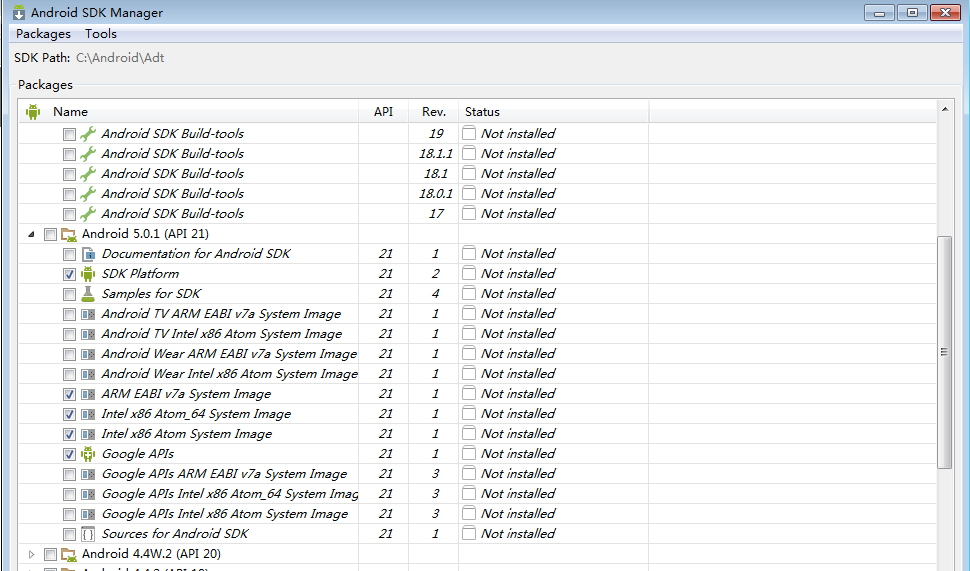Click the Sources for Android SDK icon
Image resolution: width=970 pixels, height=571 pixels.
pos(88,534)
